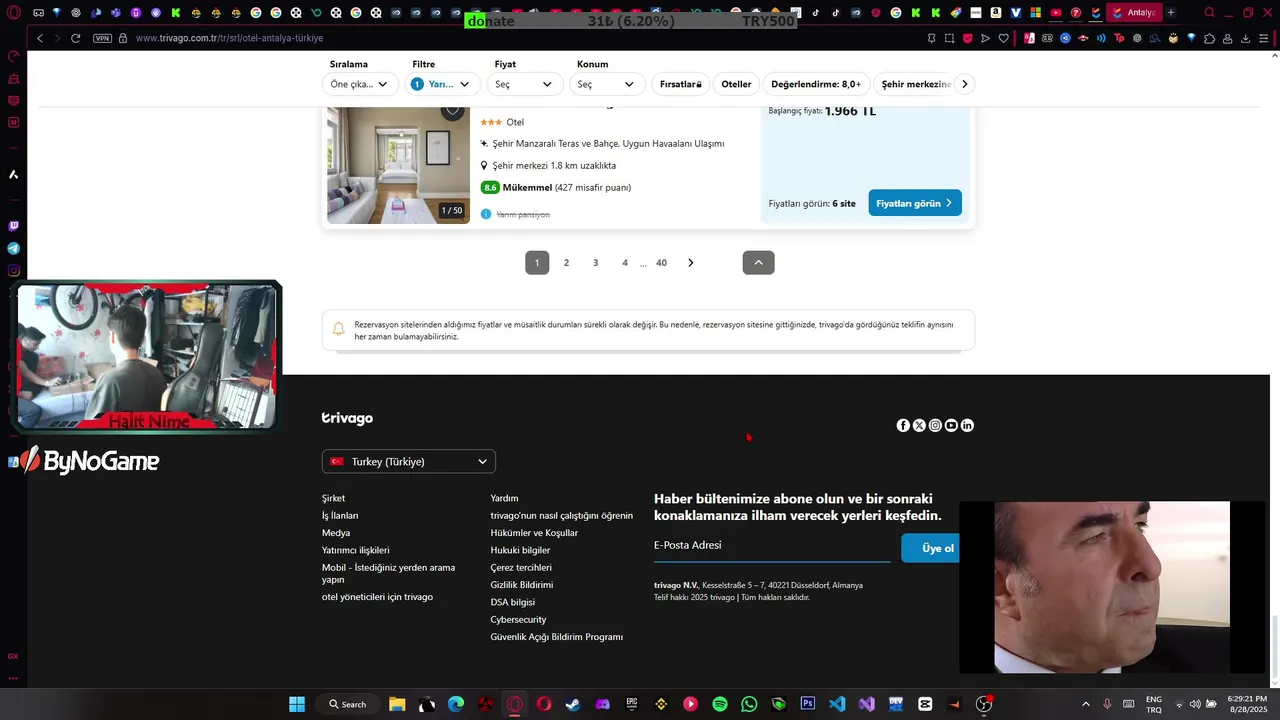Reload the page in browser toolbar
Screen dimensions: 1280x720
click(x=75, y=38)
